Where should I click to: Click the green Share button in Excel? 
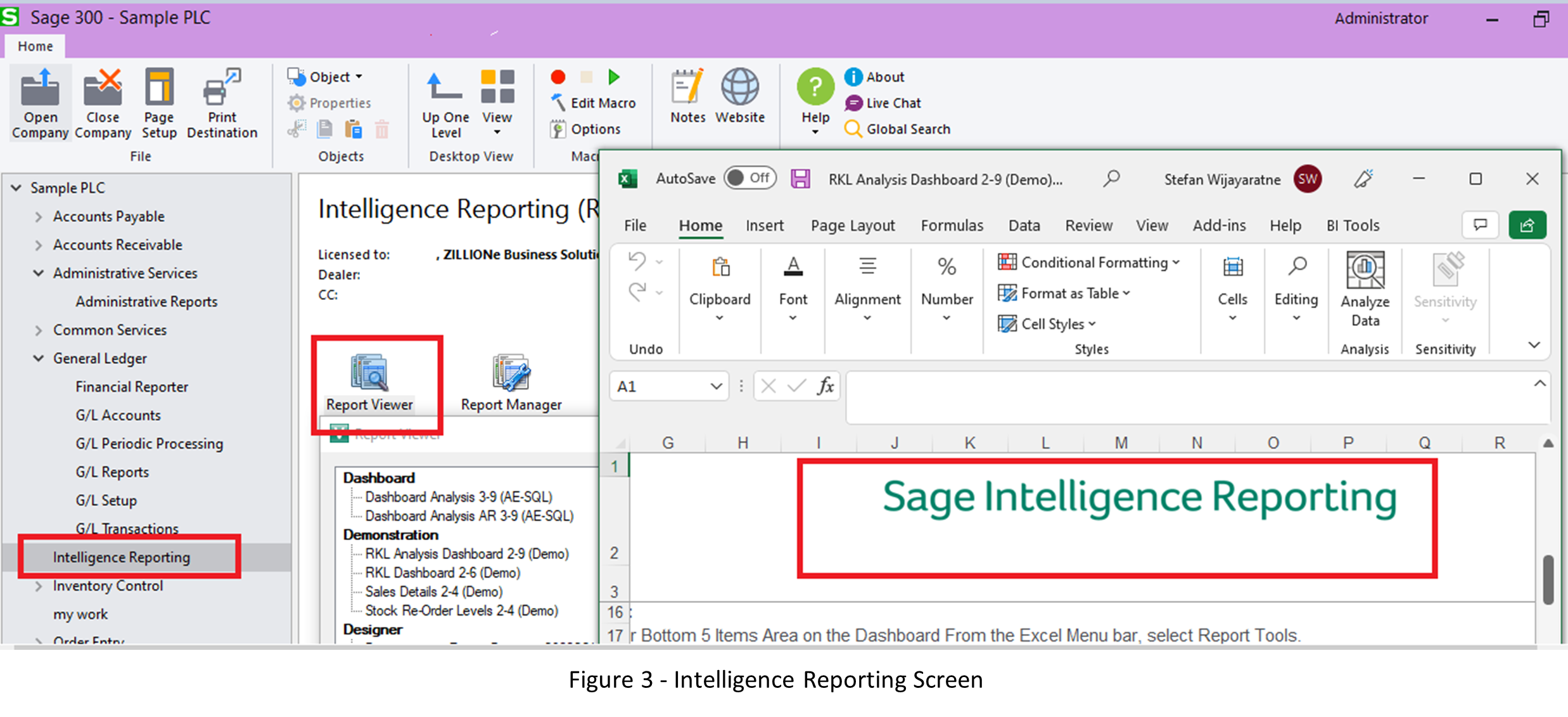(1527, 225)
